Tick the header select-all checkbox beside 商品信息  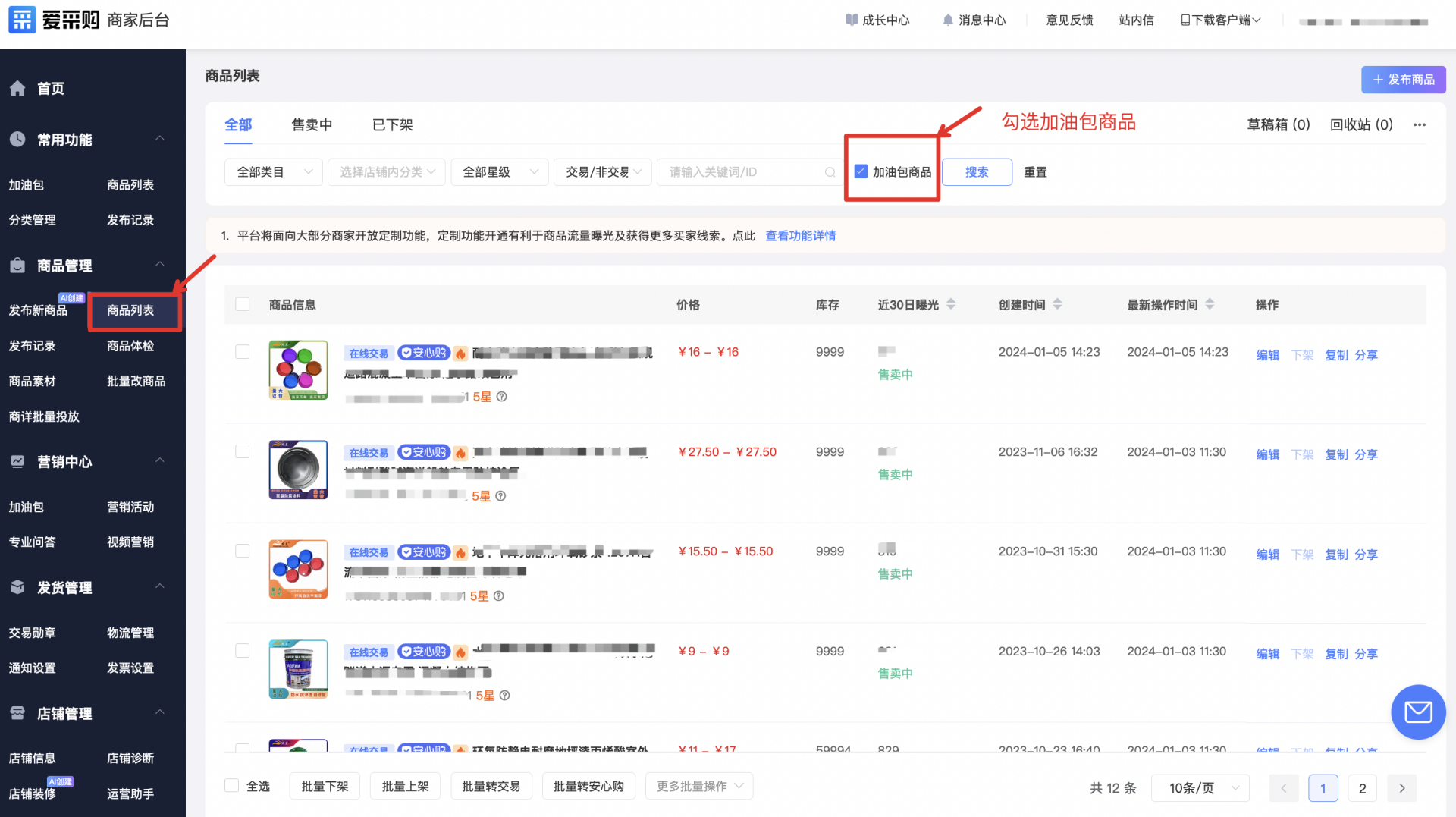click(243, 304)
